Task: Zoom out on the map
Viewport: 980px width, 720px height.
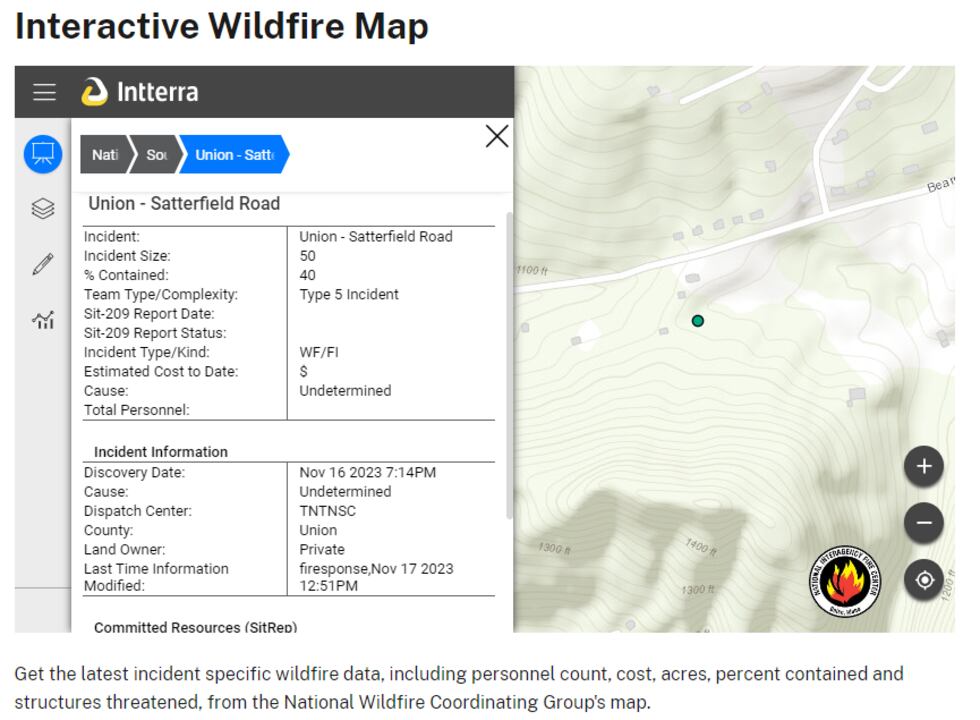Action: tap(924, 522)
